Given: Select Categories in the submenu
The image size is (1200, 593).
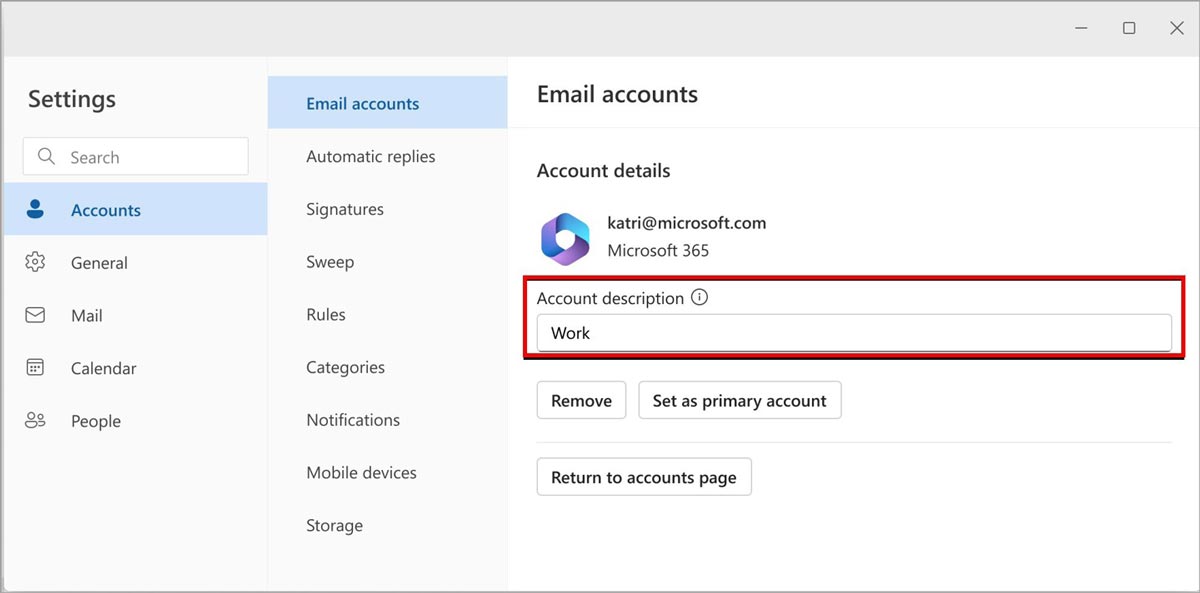Looking at the screenshot, I should (345, 368).
